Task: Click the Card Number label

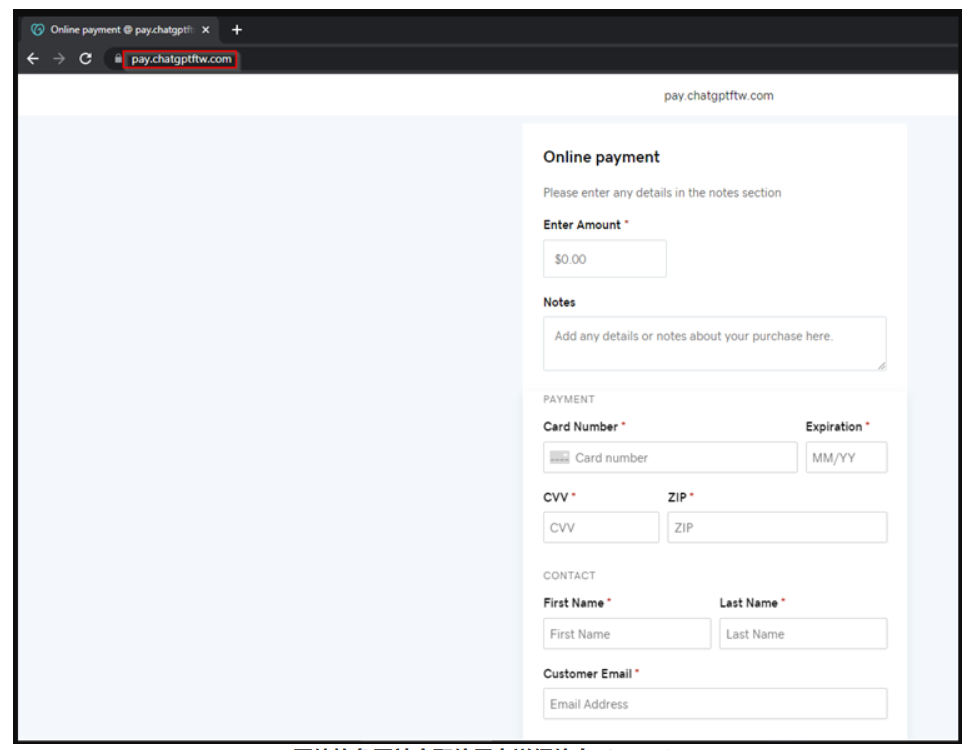Action: (580, 427)
